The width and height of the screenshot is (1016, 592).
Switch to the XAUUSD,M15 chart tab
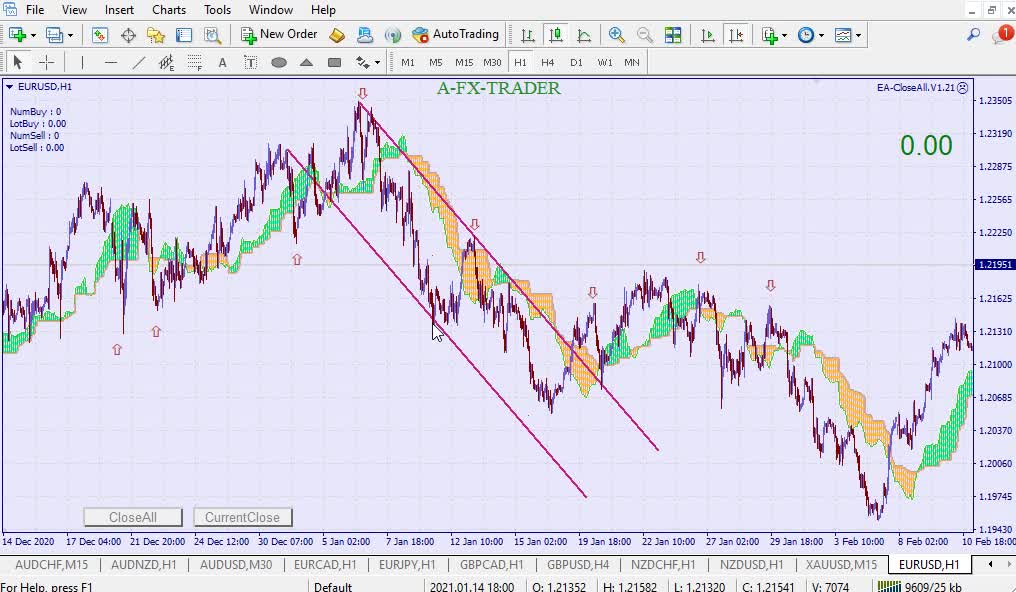pos(841,565)
